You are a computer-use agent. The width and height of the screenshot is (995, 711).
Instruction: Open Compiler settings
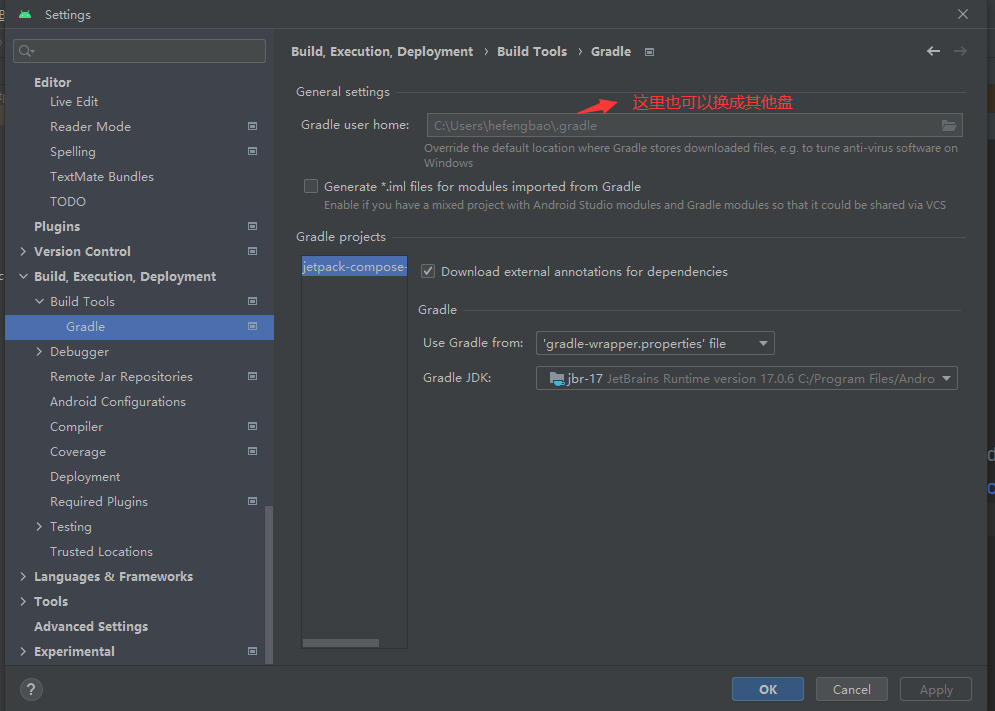[77, 427]
